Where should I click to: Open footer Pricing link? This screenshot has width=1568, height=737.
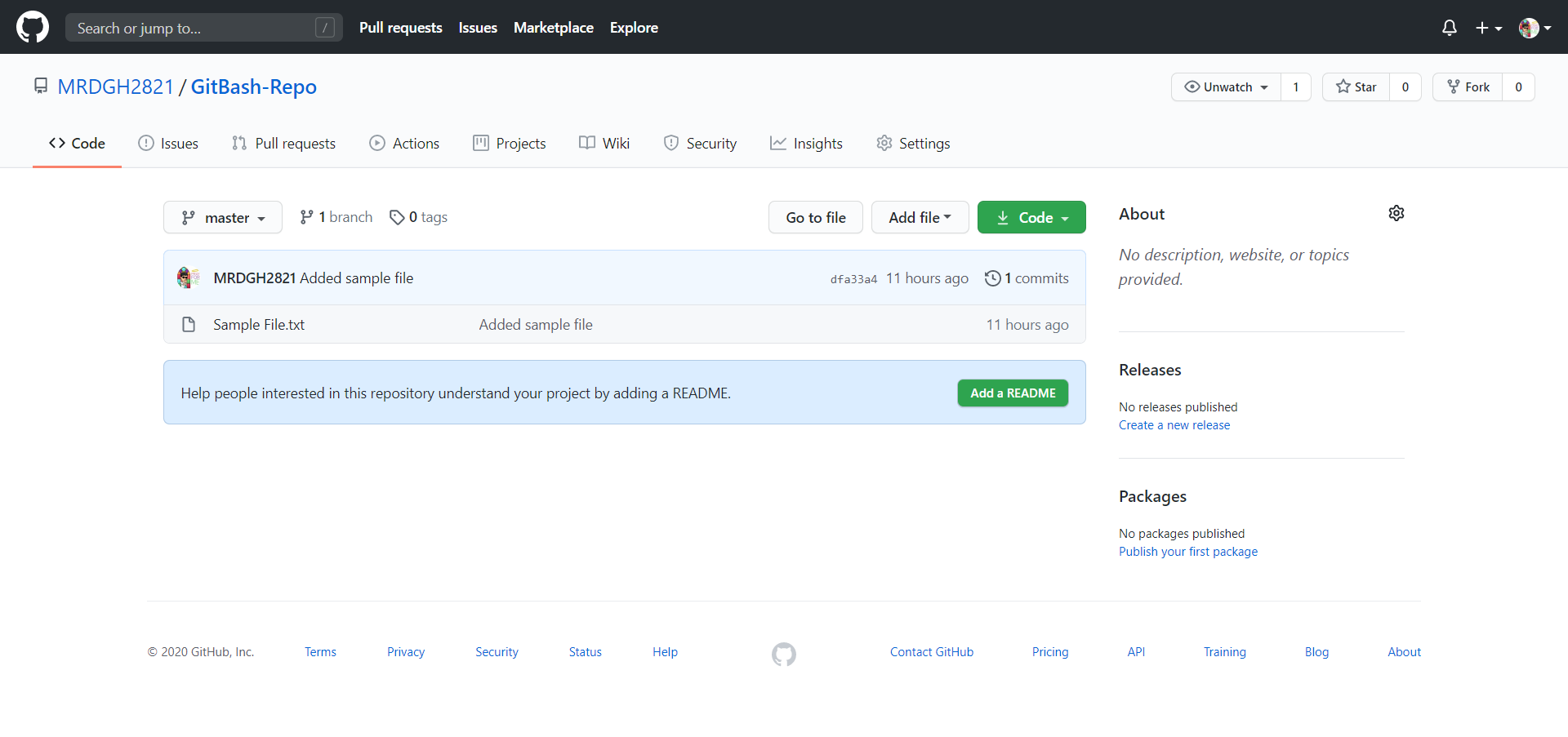click(1050, 652)
